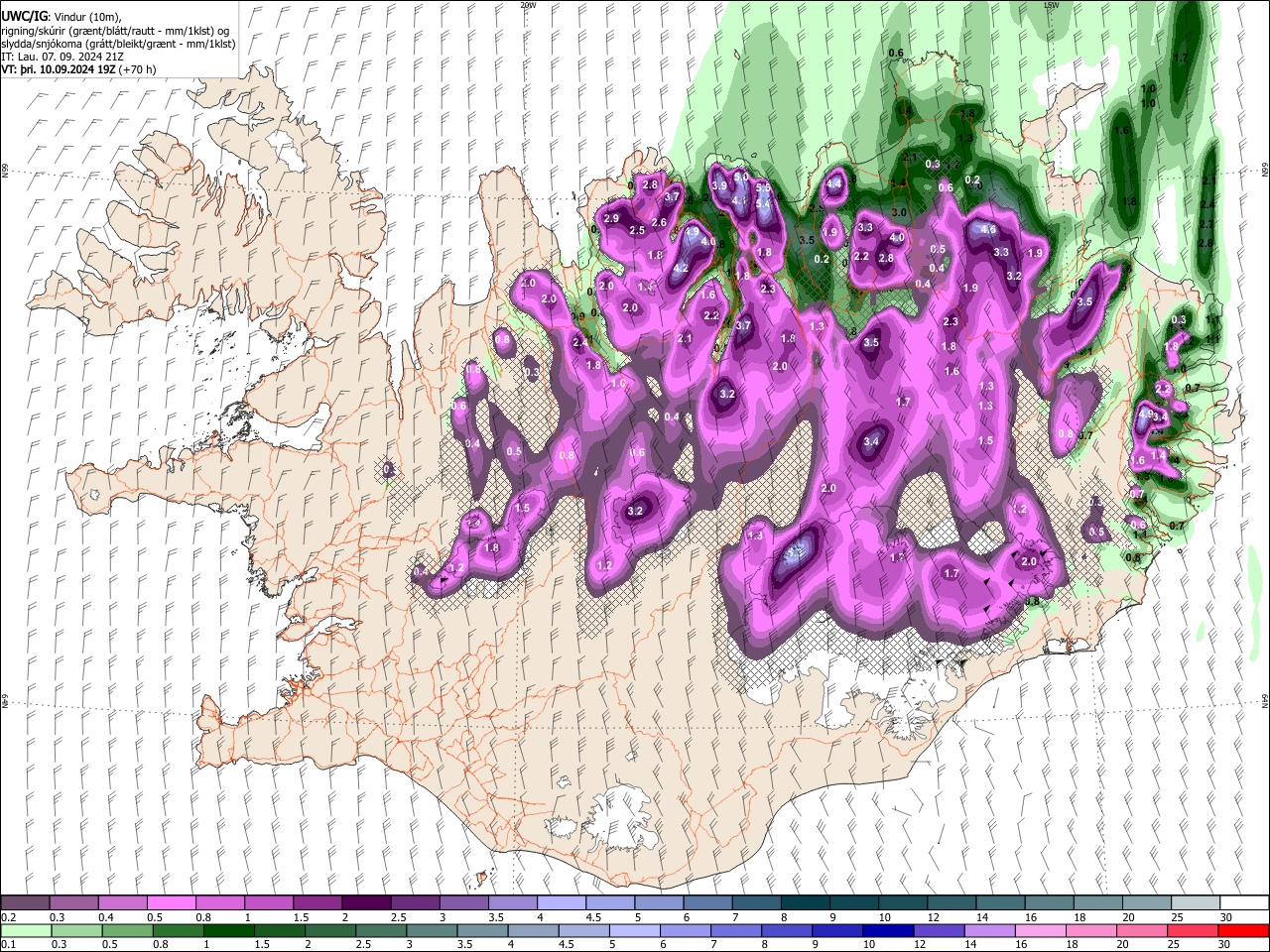Click the 4.6 snowfall value on the map
The height and width of the screenshot is (952, 1270).
tap(988, 230)
